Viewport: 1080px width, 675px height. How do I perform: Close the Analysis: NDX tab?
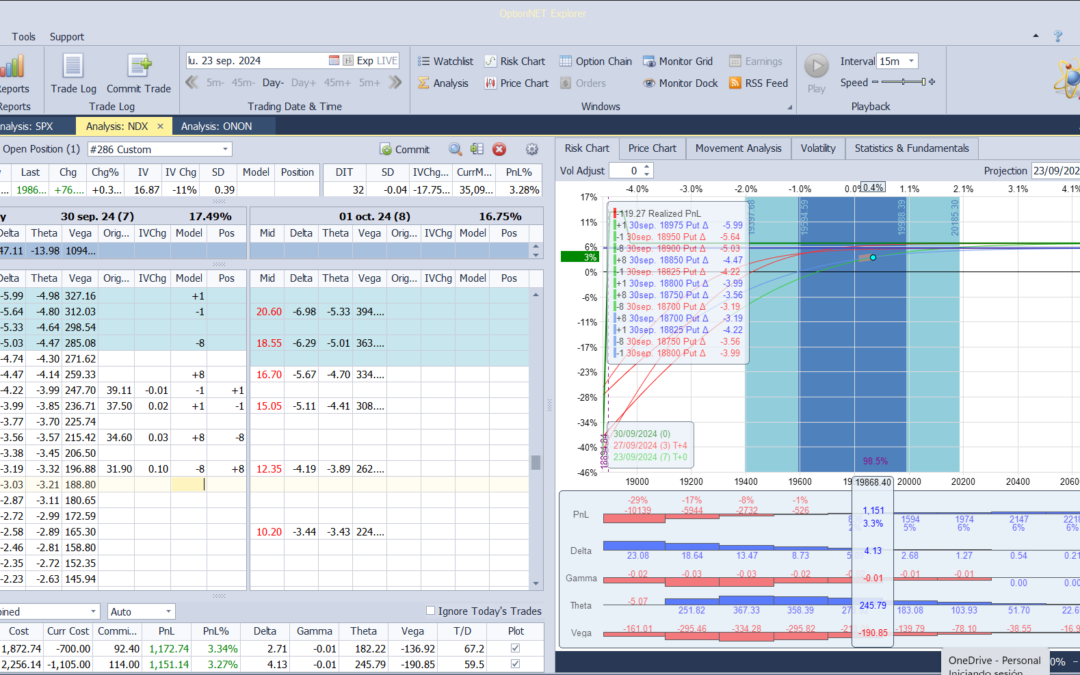click(x=160, y=126)
